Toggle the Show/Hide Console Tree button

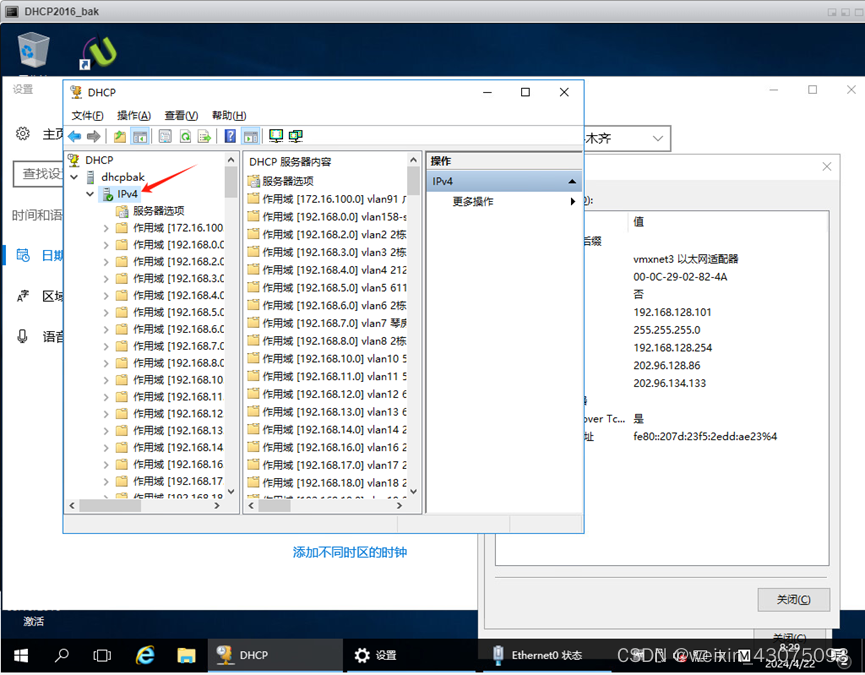140,137
